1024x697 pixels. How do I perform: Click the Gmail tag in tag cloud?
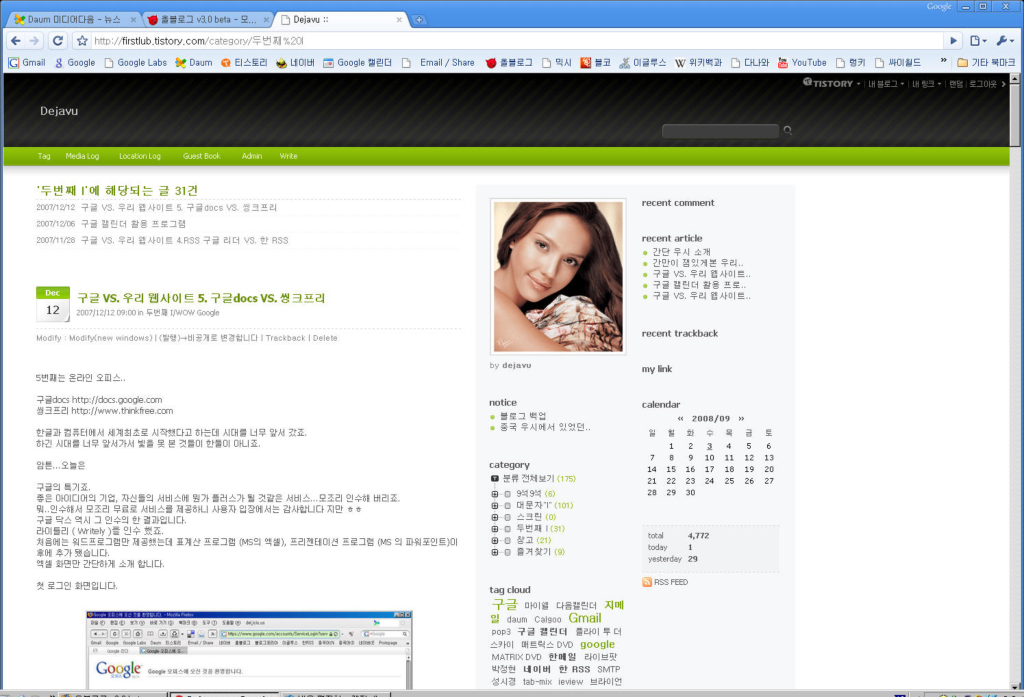585,618
